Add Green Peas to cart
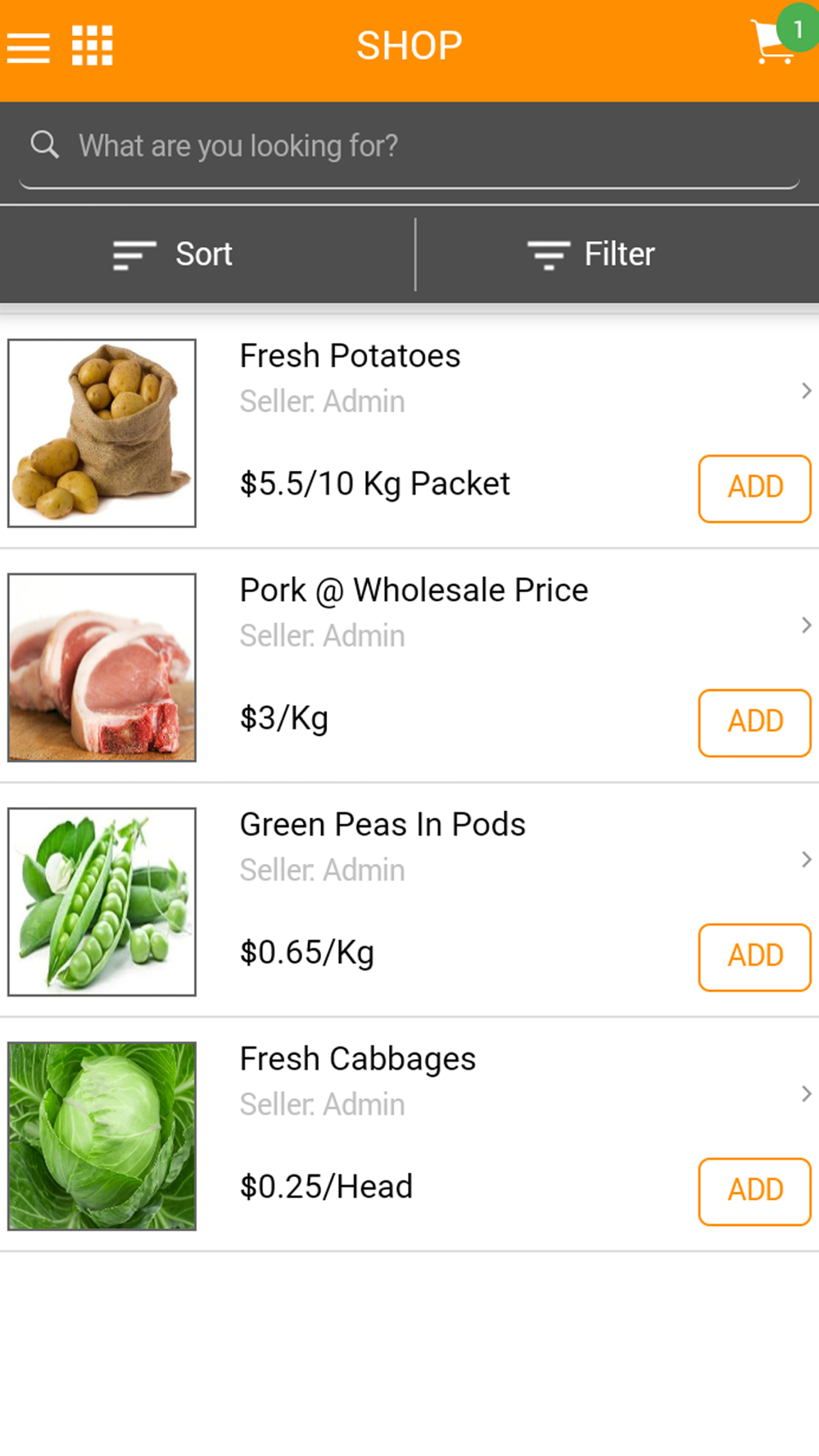 click(x=754, y=956)
